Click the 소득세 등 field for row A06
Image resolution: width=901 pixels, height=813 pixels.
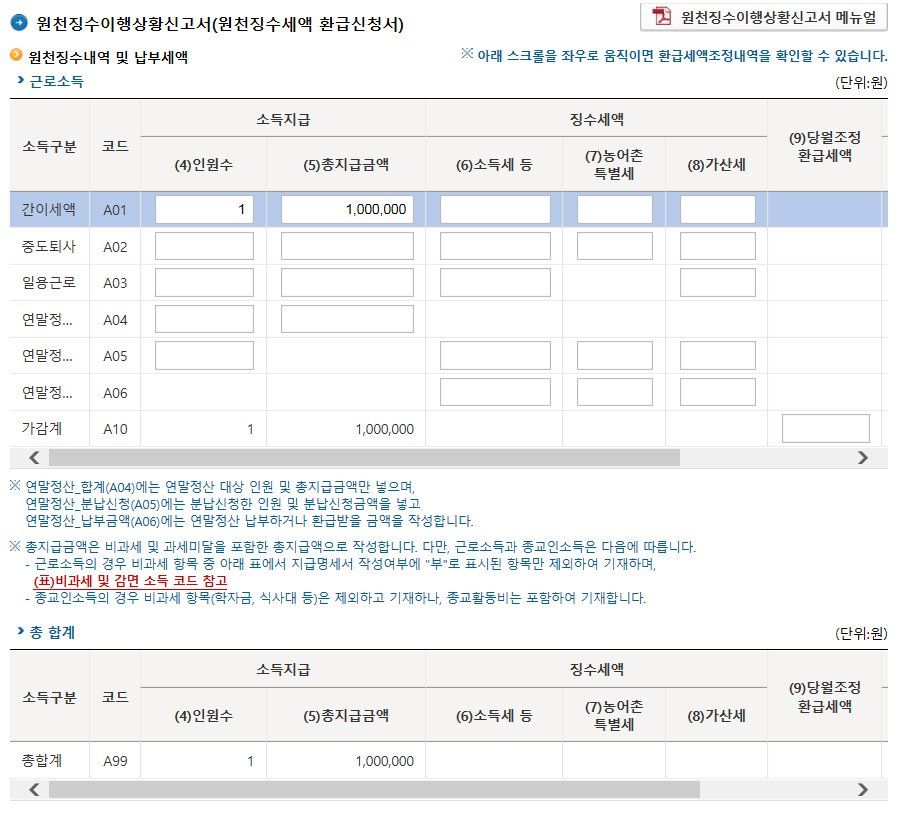495,392
